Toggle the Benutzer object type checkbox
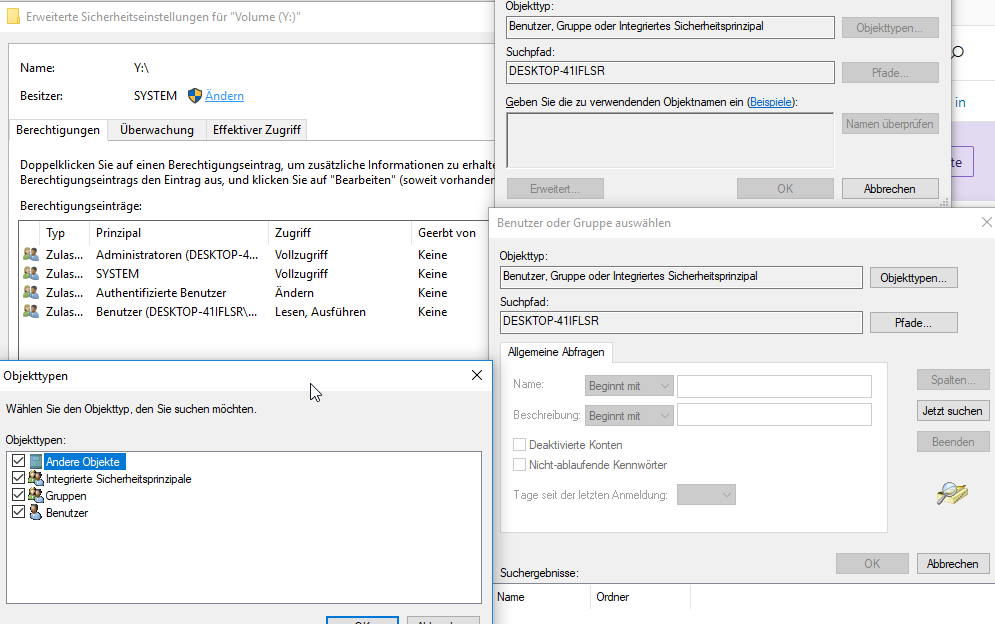995x624 pixels. (x=18, y=512)
